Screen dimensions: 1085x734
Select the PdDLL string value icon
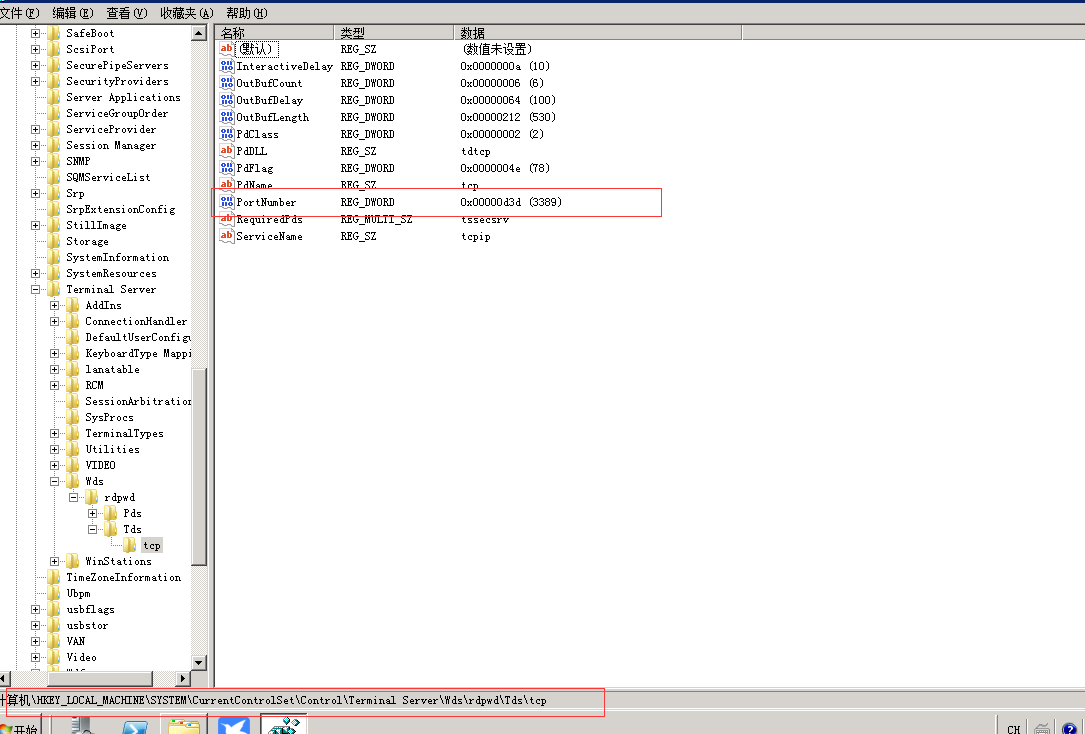pos(227,151)
